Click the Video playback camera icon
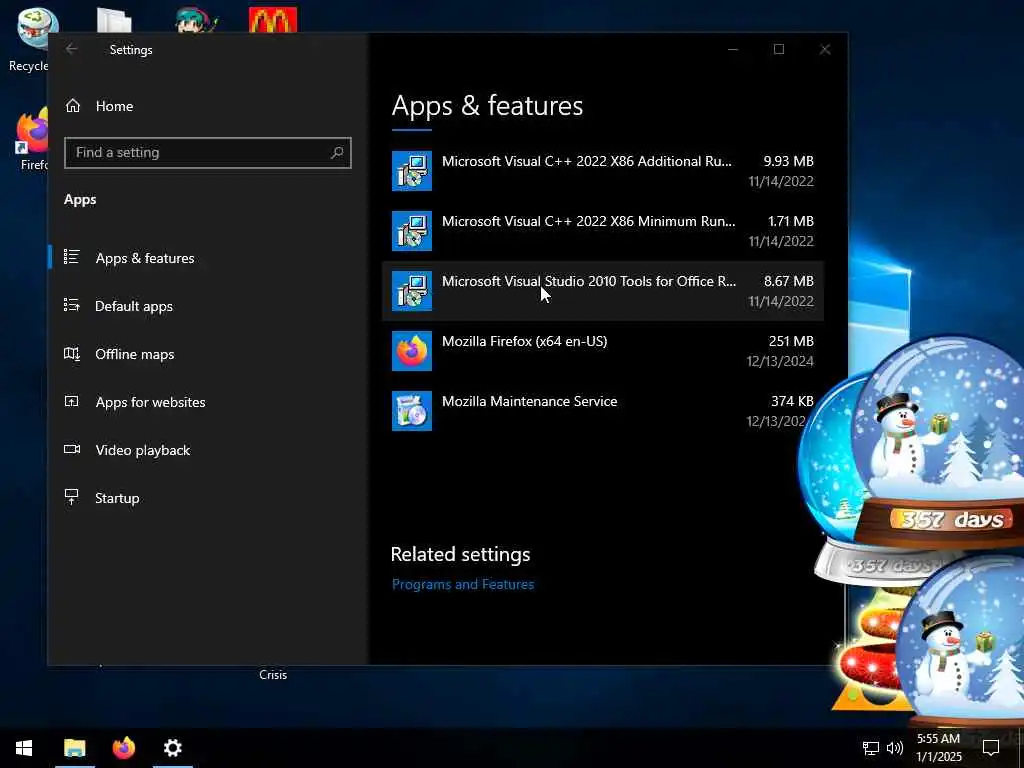The height and width of the screenshot is (768, 1024). pyautogui.click(x=72, y=449)
